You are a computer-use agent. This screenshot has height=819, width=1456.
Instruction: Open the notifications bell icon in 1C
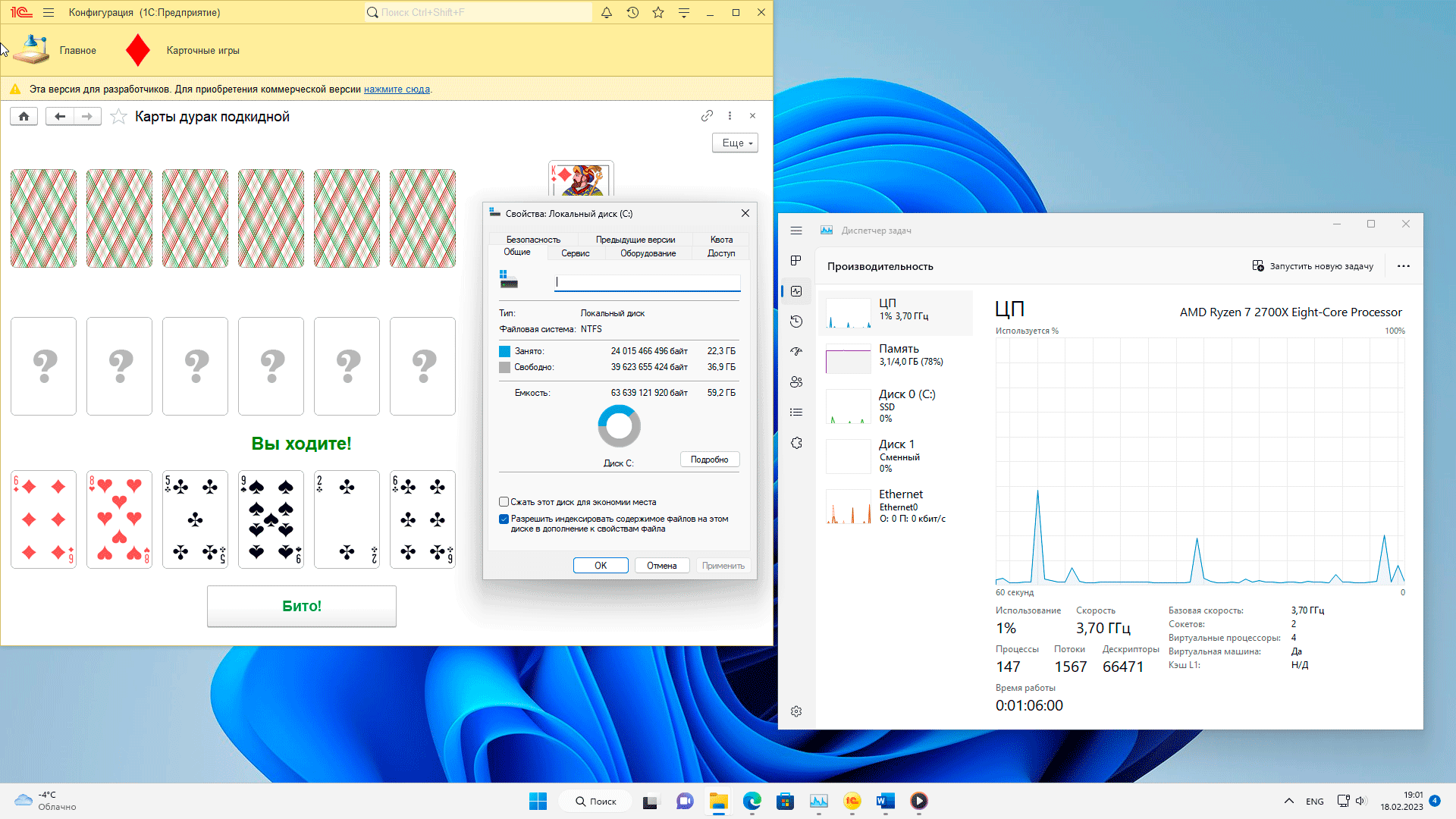607,12
